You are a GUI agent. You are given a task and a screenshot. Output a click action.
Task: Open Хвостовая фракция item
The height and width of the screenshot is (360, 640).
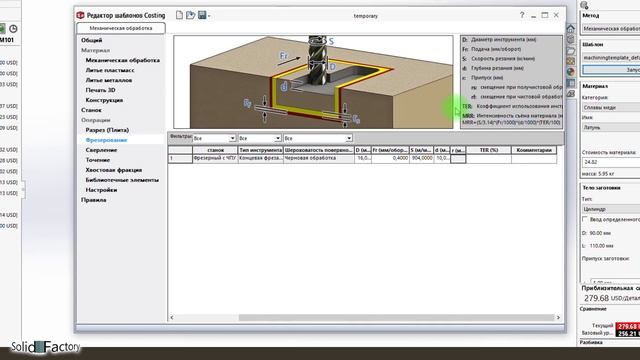(x=113, y=170)
